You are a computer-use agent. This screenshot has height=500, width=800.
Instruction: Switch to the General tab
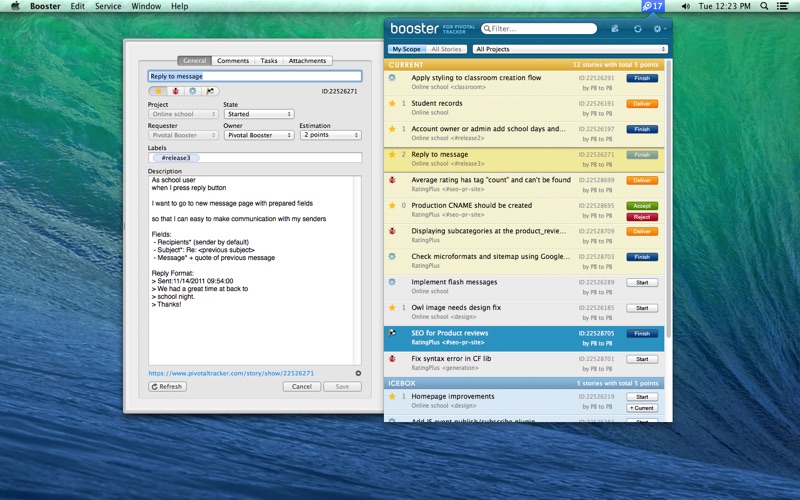194,60
